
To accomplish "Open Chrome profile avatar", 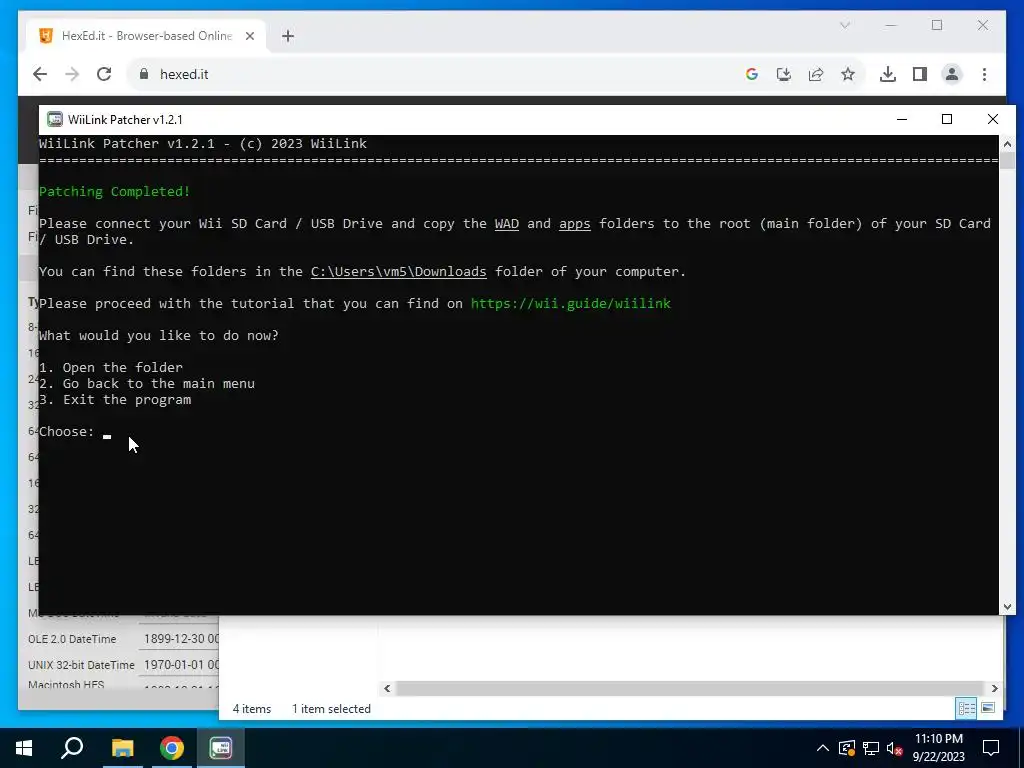I will 952,74.
